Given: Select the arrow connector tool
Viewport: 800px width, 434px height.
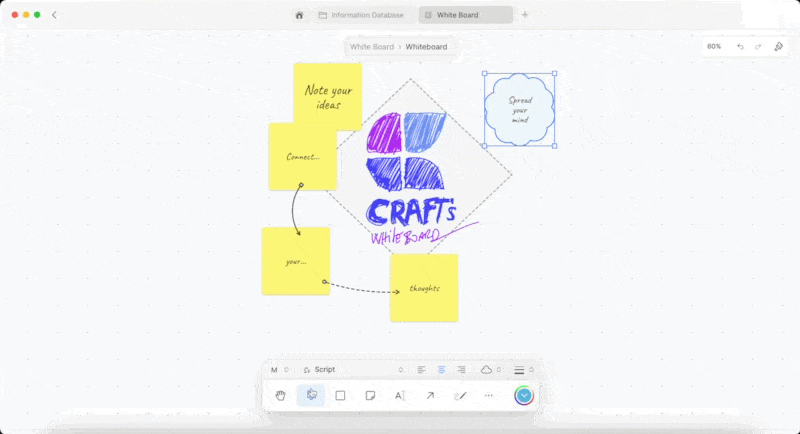Looking at the screenshot, I should [430, 395].
